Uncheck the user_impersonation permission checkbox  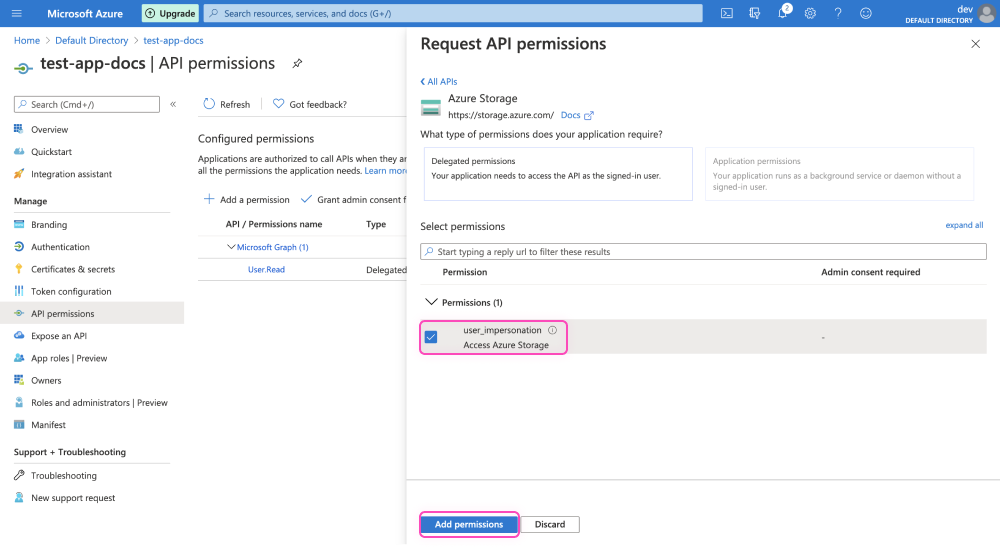431,337
